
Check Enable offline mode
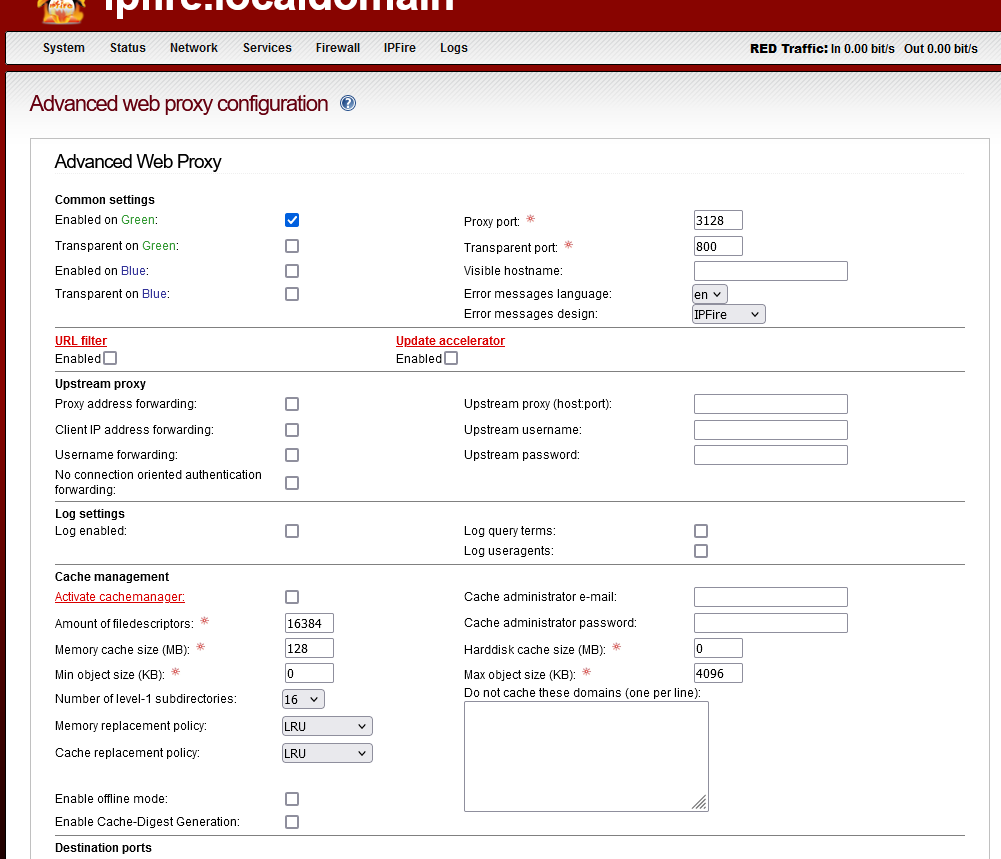tap(292, 799)
